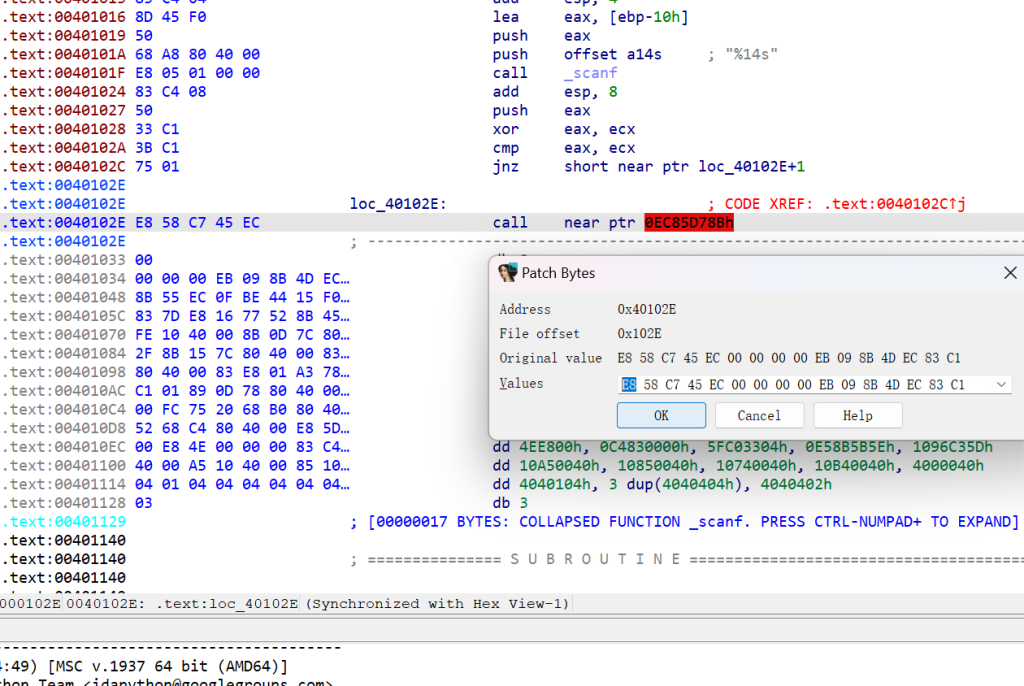Screen dimensions: 1024x686
Task: Open Help for Patch Bytes dialog
Action: pos(857,415)
